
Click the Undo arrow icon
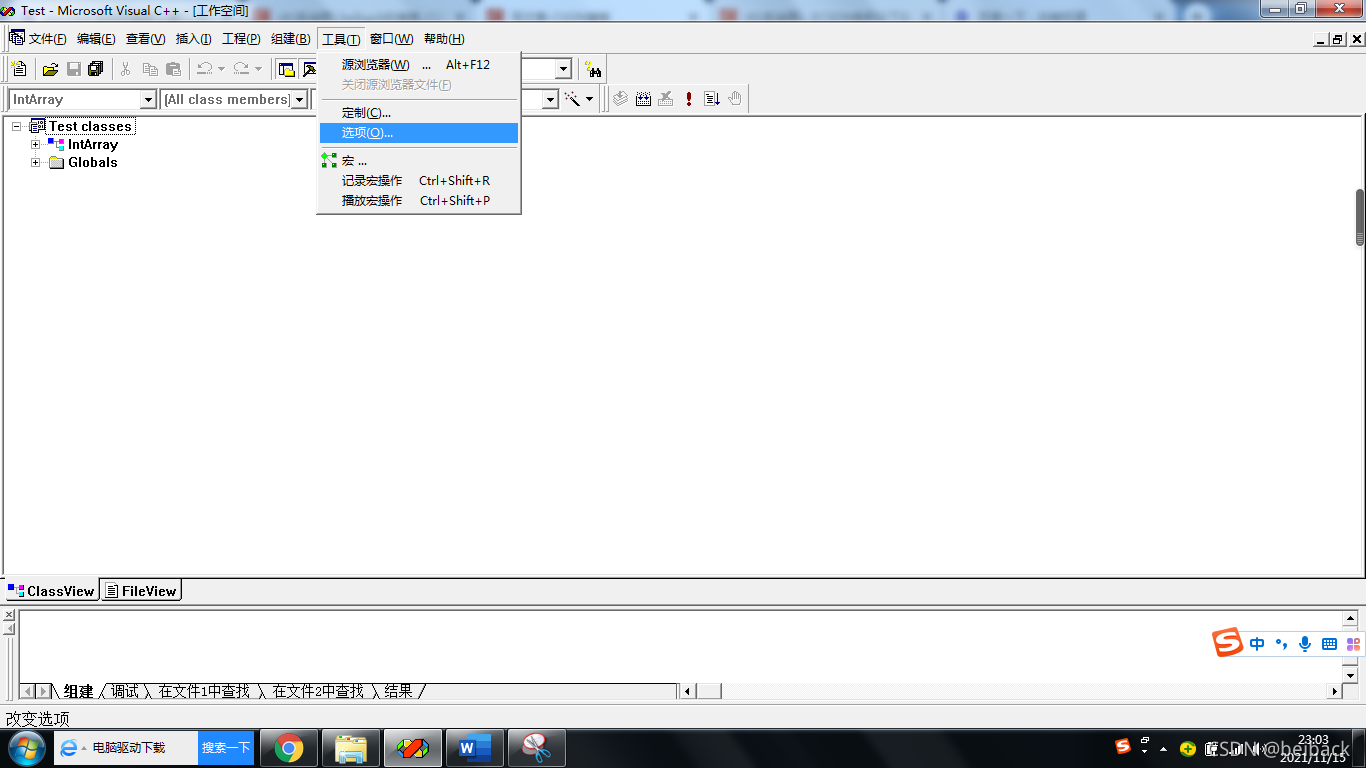(204, 69)
